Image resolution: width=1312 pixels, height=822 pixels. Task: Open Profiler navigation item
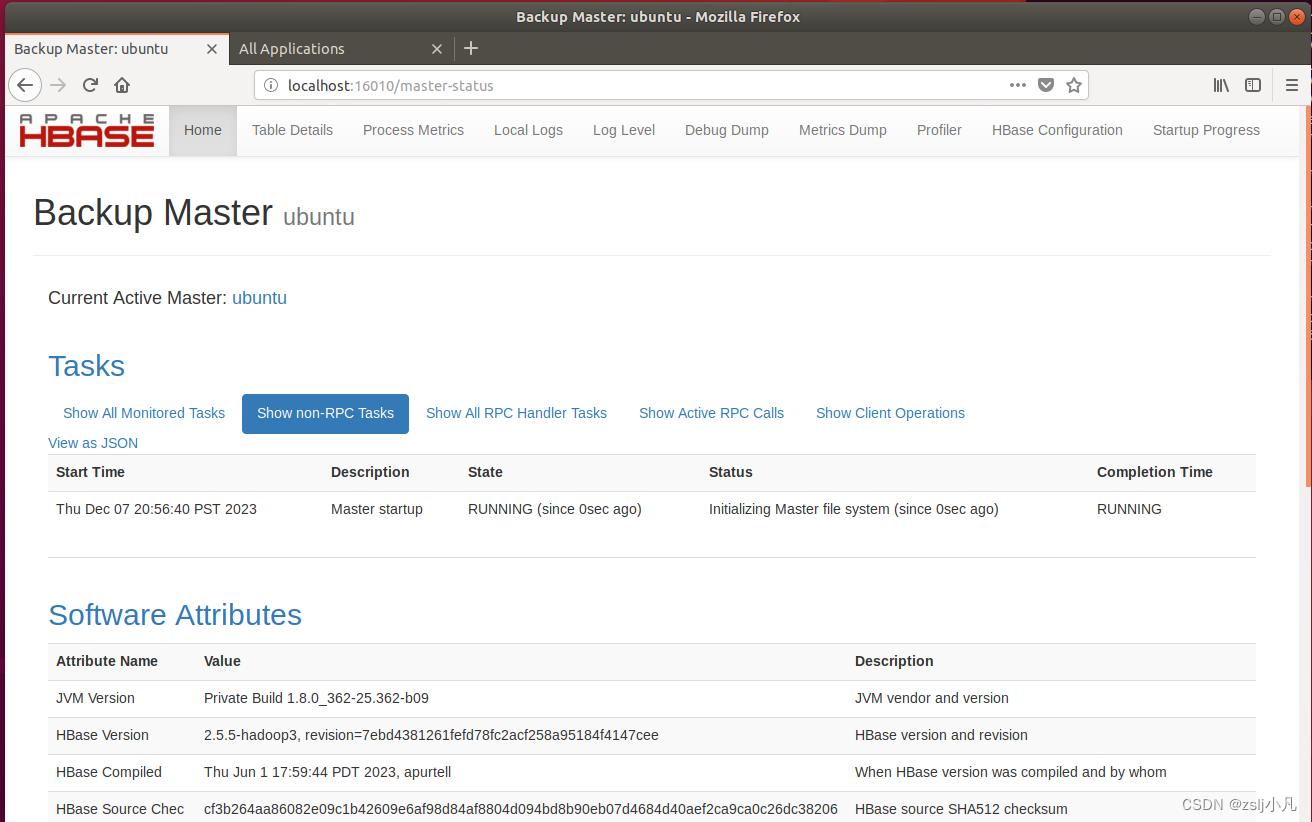939,130
